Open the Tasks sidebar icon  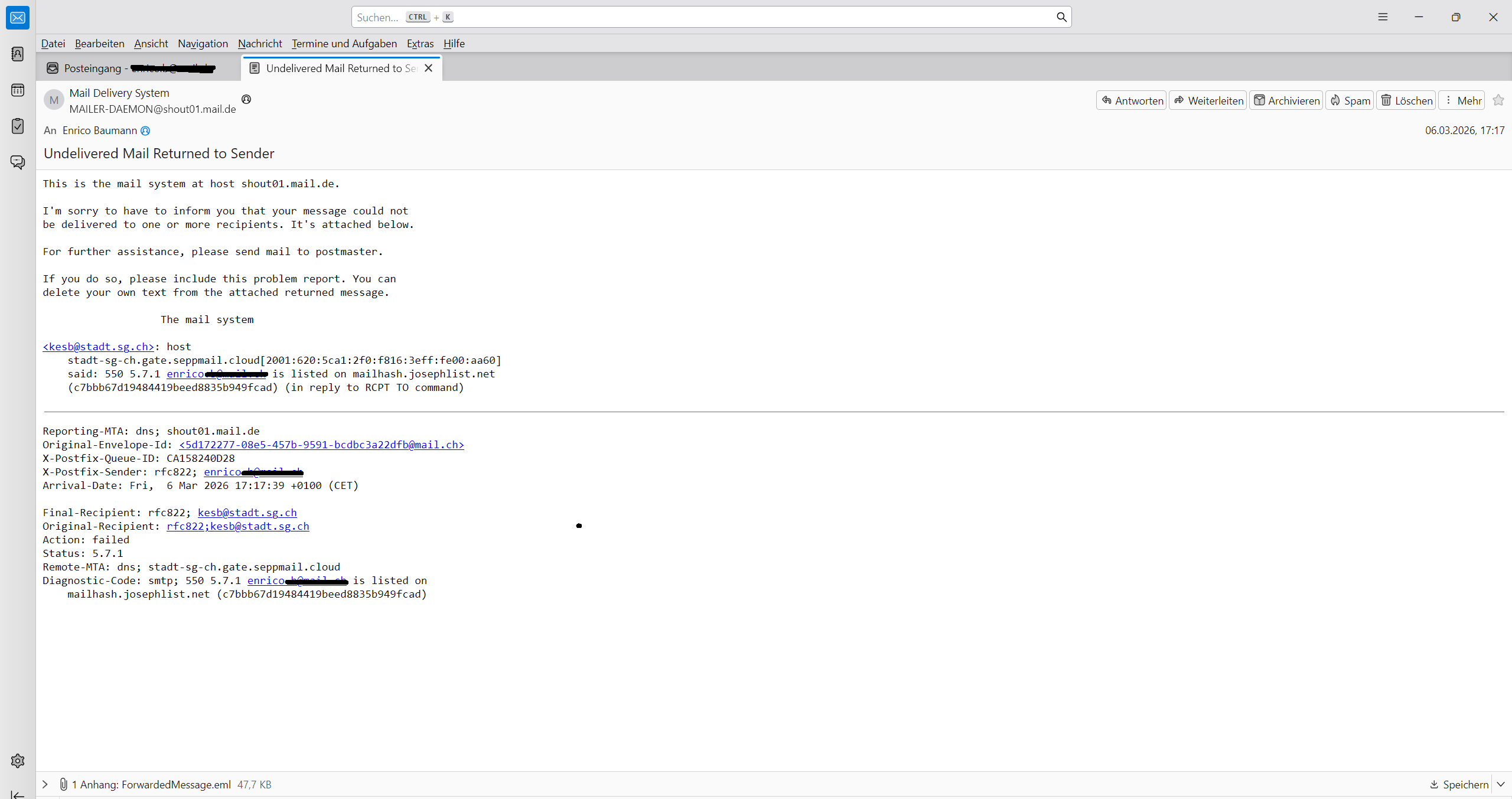tap(18, 126)
